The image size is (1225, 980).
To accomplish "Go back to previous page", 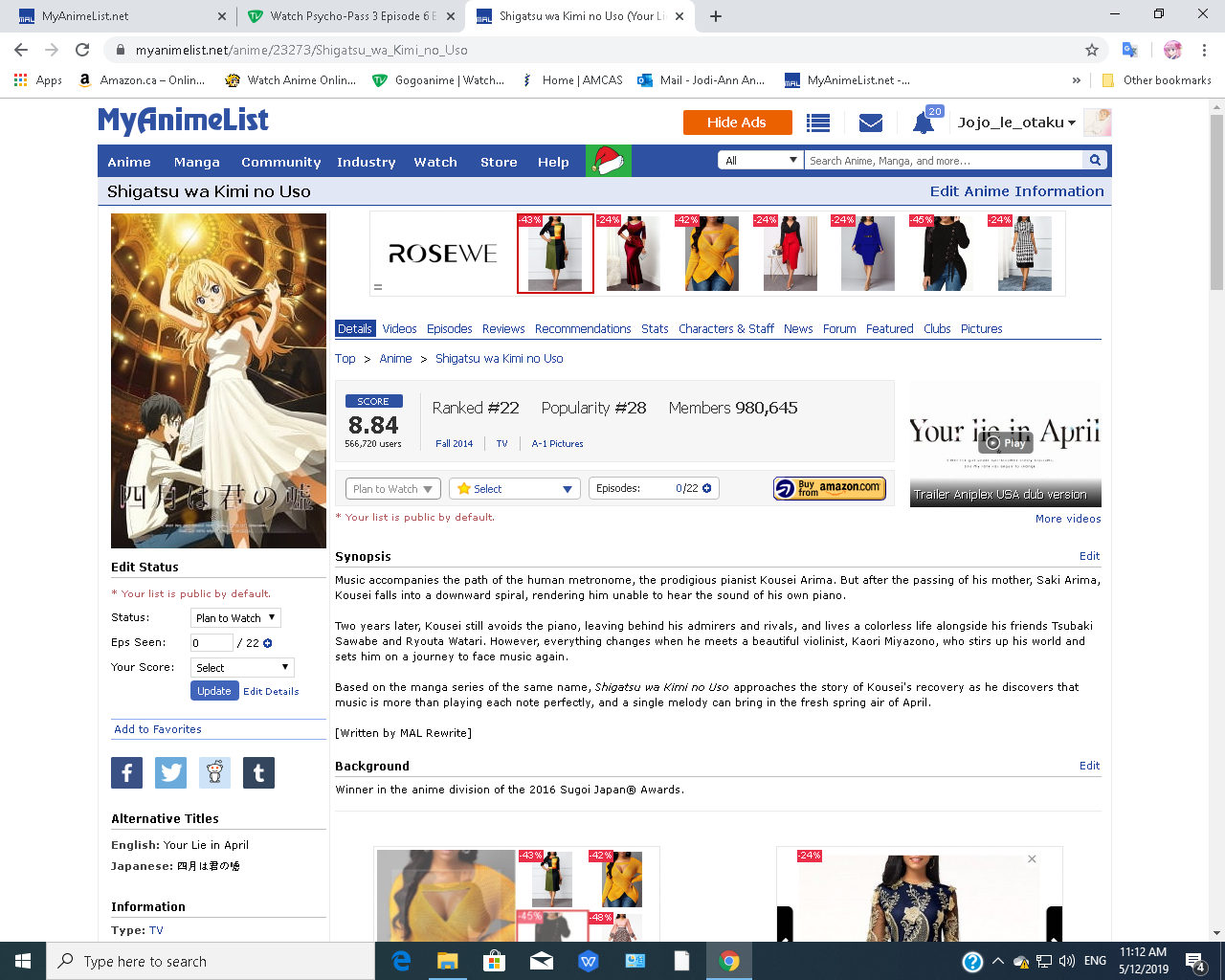I will coord(21,50).
